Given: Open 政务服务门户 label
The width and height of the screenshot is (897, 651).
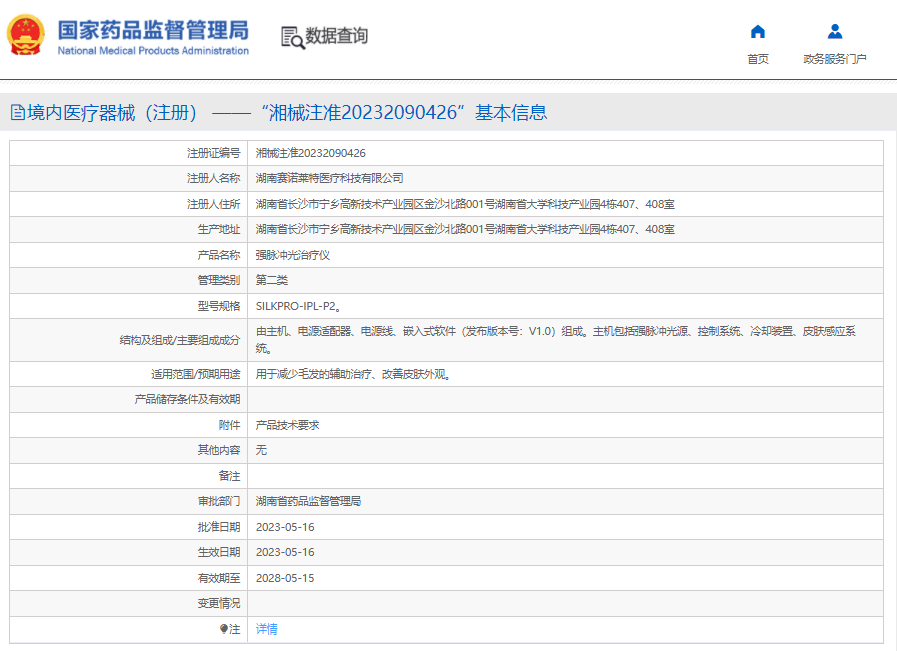Looking at the screenshot, I should pos(835,59).
